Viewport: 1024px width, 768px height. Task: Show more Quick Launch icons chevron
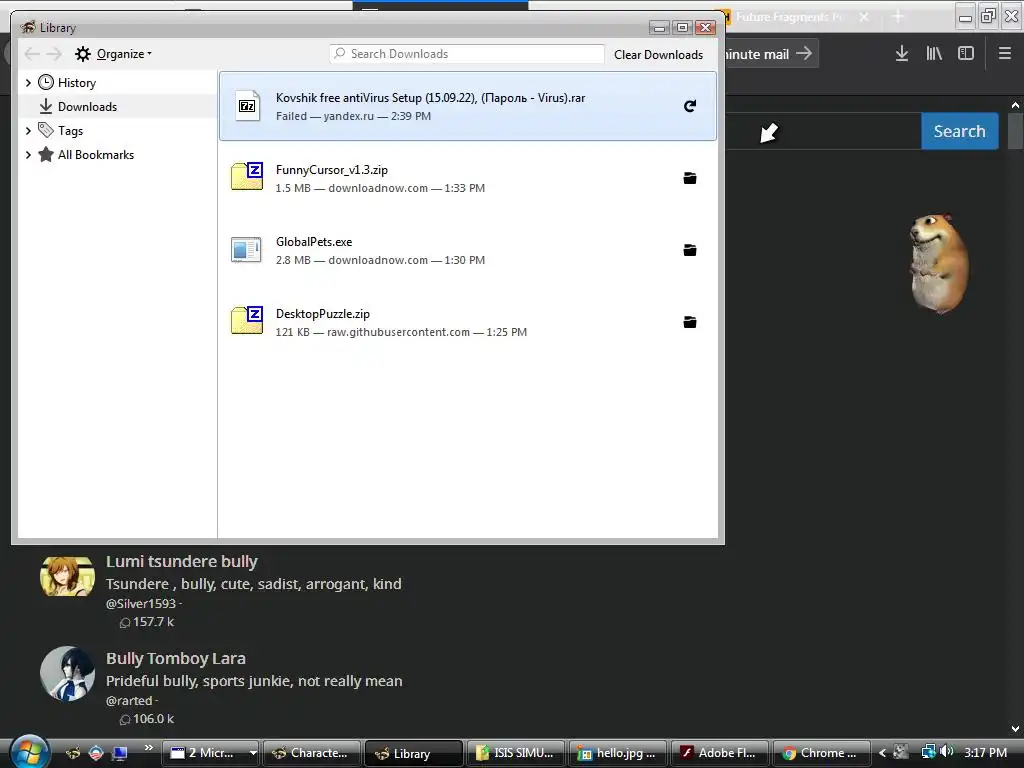point(148,748)
